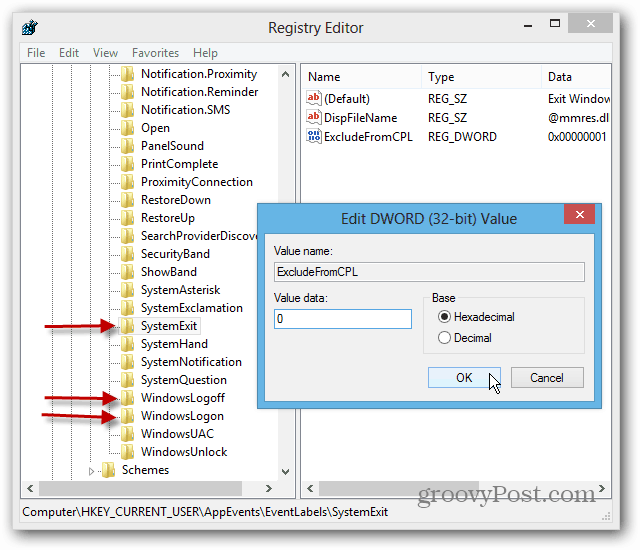Click the SecurityBand folder icon

pos(127,254)
